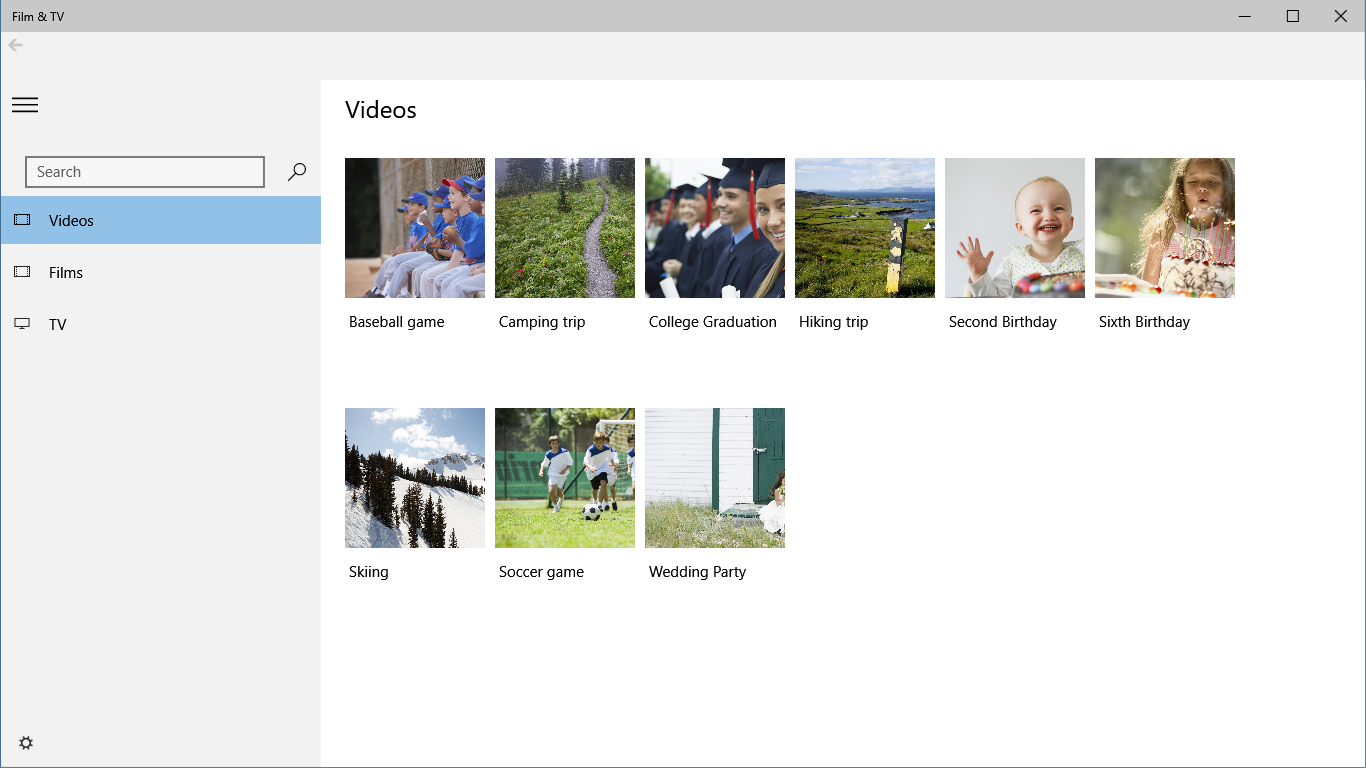Select the film-strip icon next to Videos
Screen dimensions: 1366x768
pos(22,220)
